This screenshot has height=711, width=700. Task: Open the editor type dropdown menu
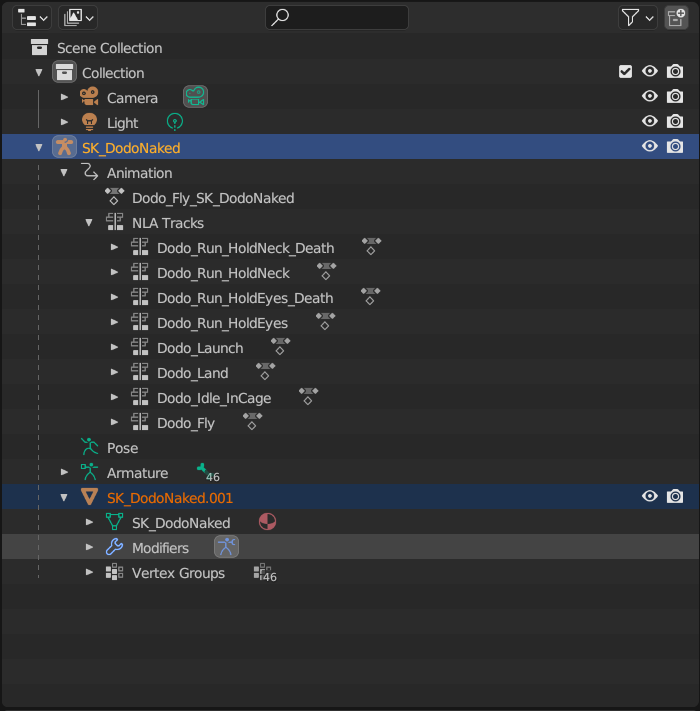point(32,18)
